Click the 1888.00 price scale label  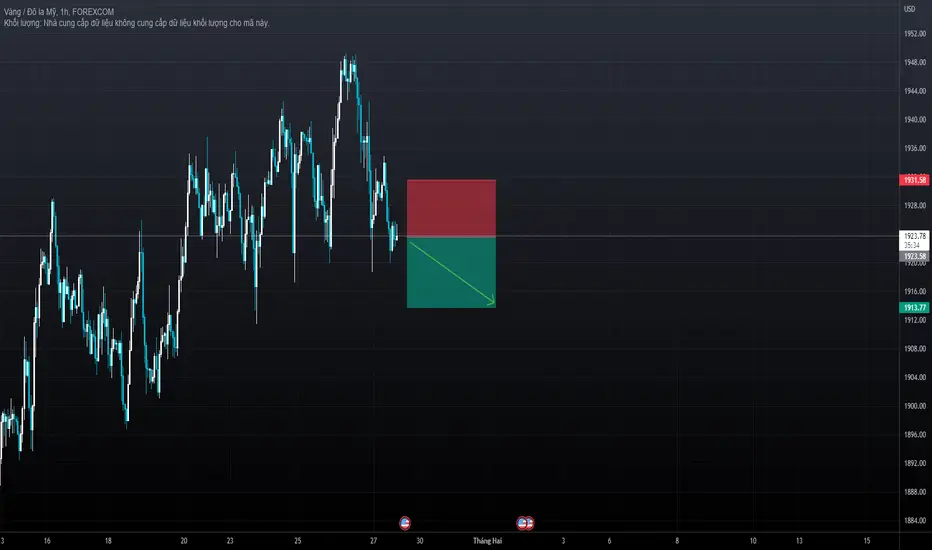click(915, 492)
